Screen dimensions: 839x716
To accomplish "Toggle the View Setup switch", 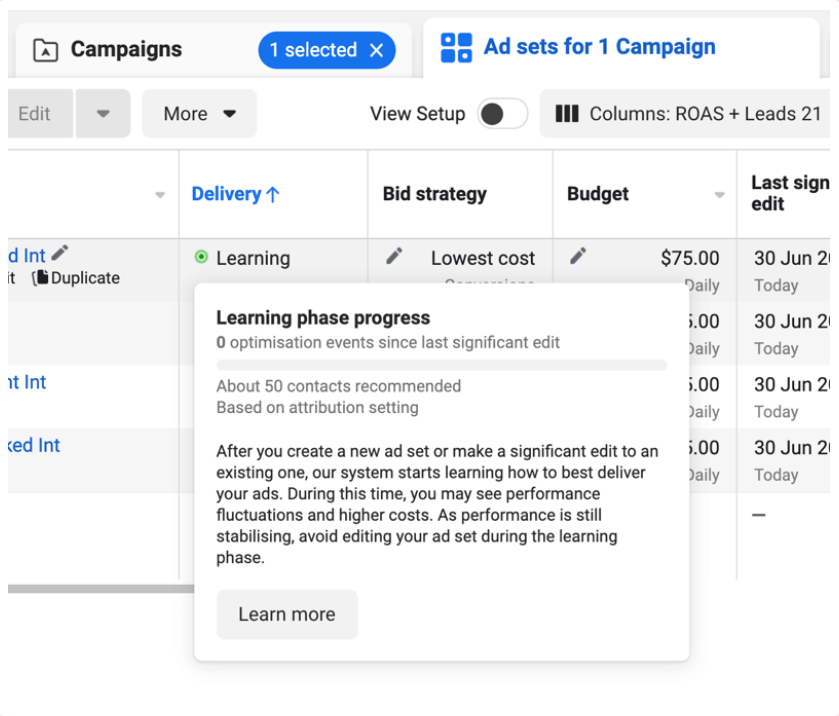I will (x=502, y=113).
